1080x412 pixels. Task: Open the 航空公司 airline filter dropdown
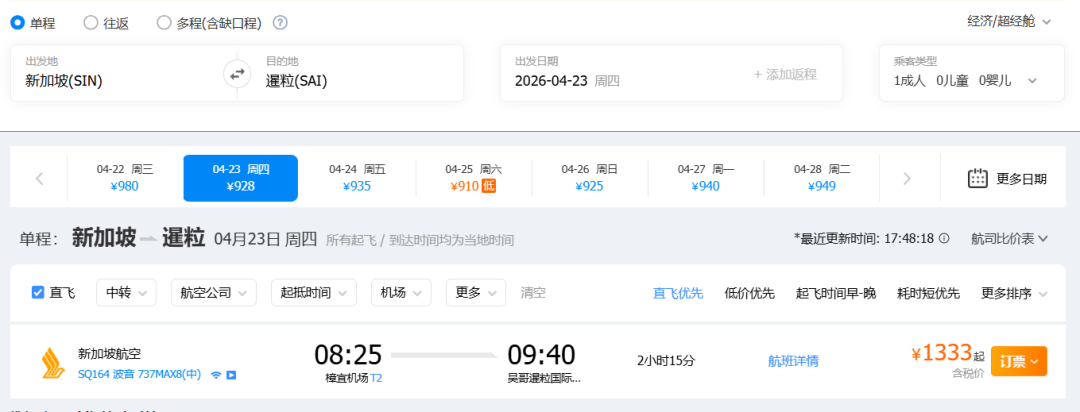[x=213, y=293]
